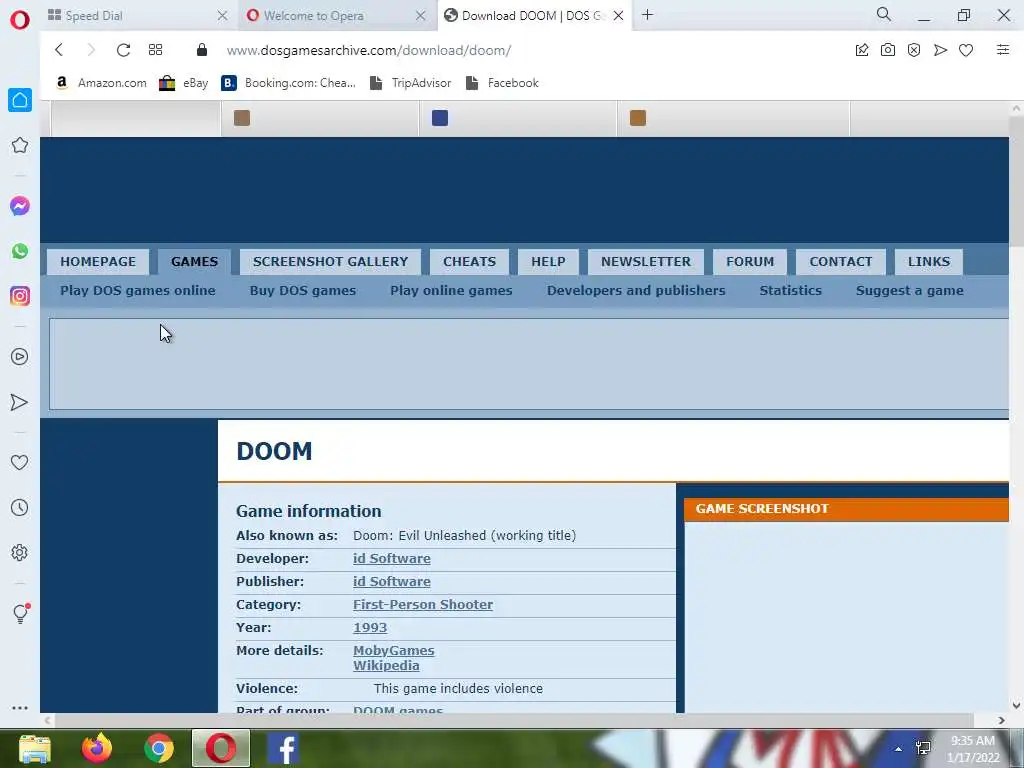
Task: Click the edit/snapshot pen icon in address bar
Action: point(862,50)
